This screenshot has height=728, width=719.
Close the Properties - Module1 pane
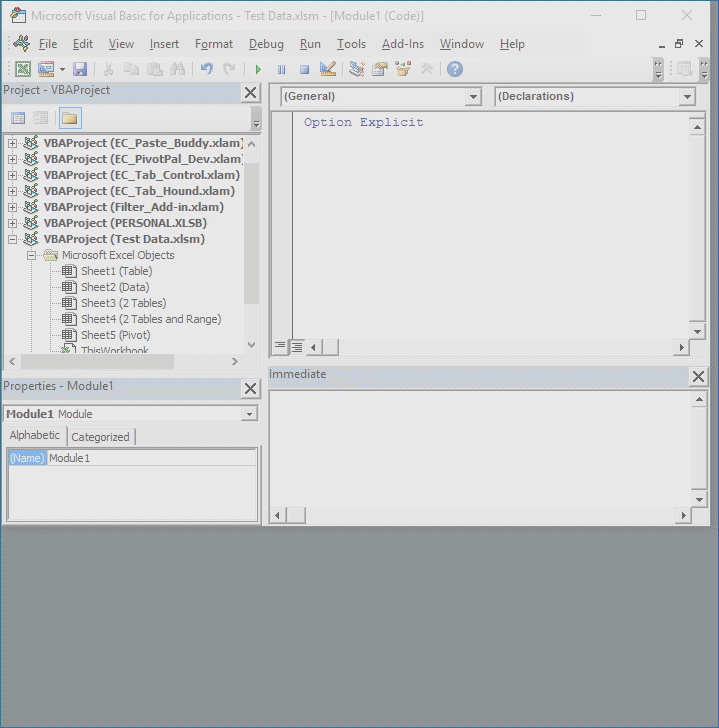(250, 389)
